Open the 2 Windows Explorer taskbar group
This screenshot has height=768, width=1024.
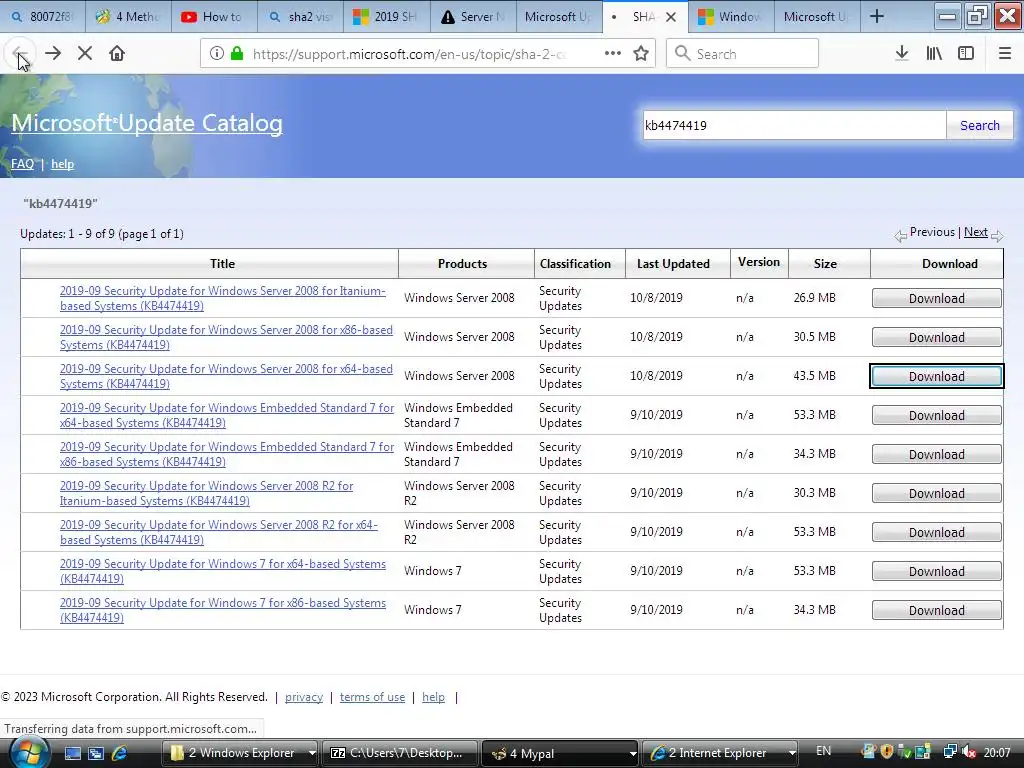coord(242,753)
